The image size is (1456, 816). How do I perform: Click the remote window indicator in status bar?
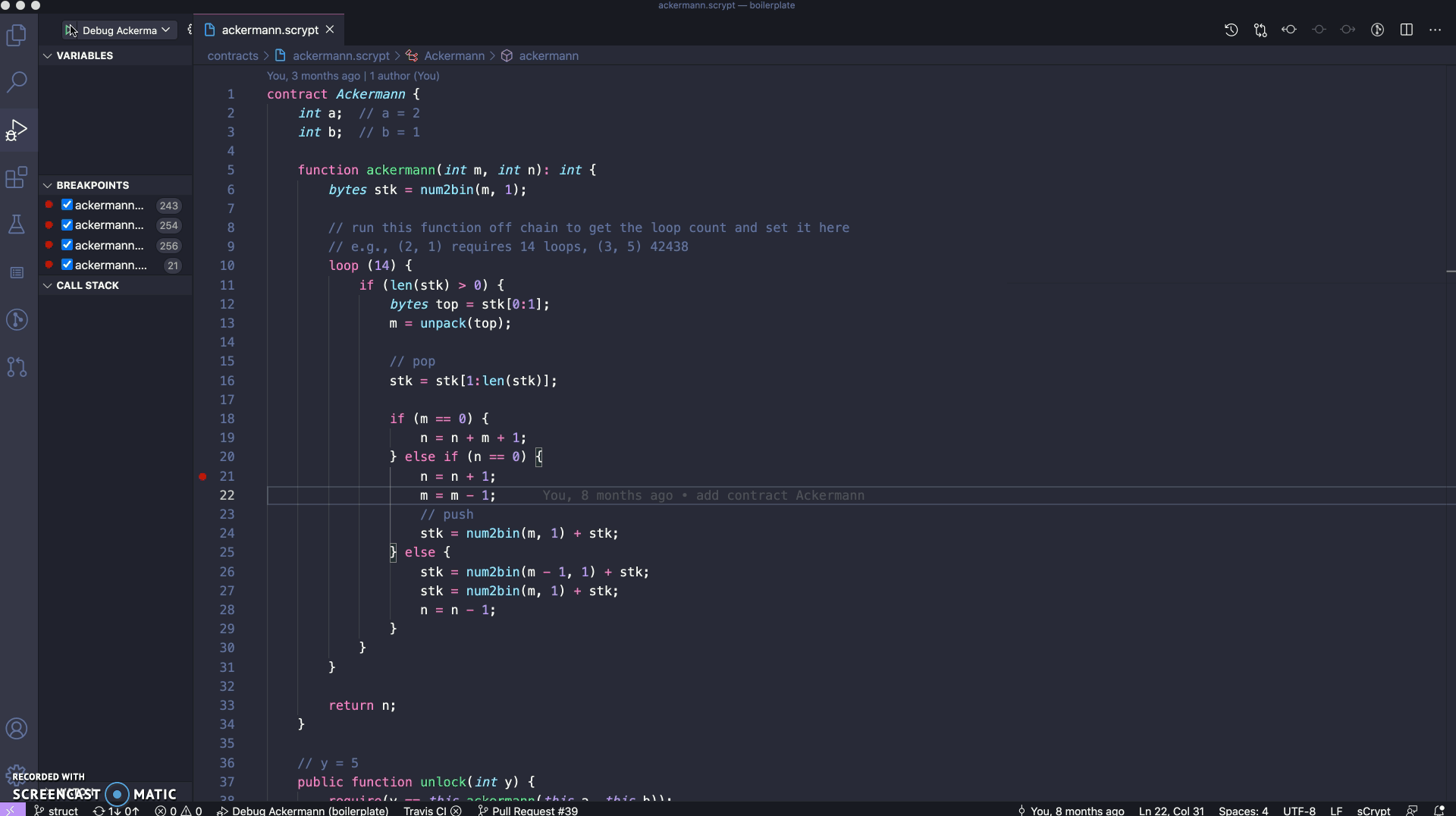coord(11,811)
